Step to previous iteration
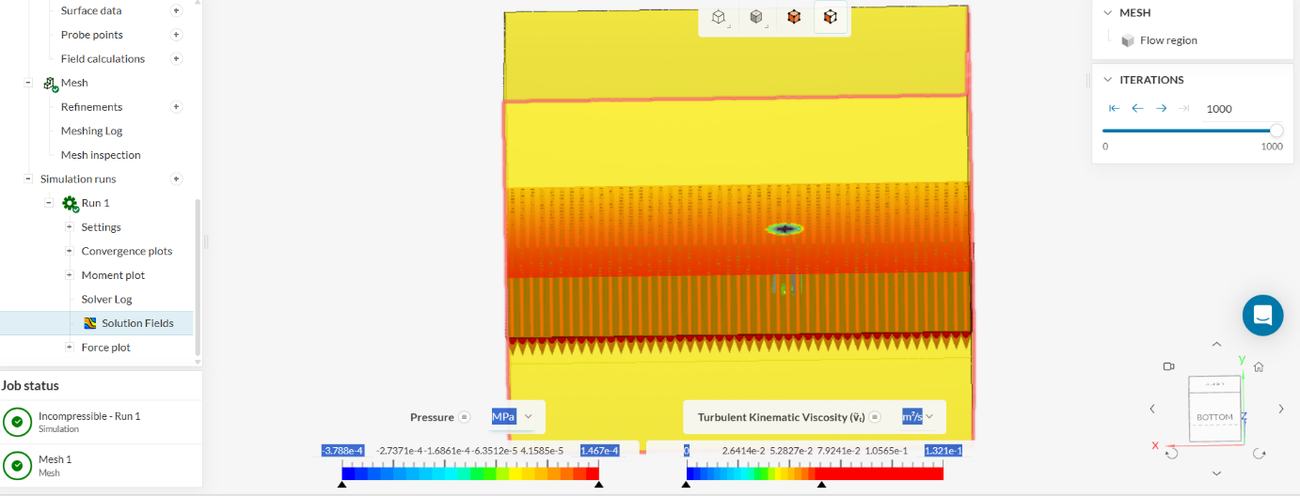The image size is (1300, 496). coord(1137,108)
